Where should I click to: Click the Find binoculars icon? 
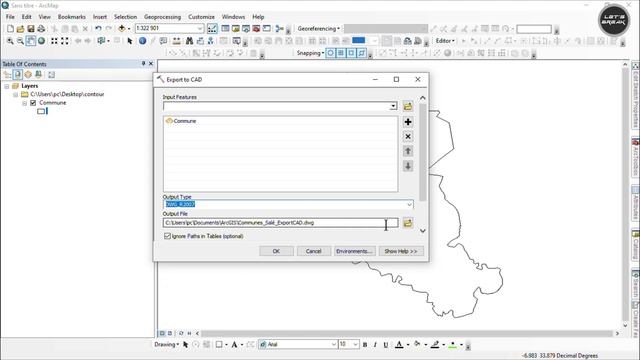pyautogui.click(x=189, y=41)
